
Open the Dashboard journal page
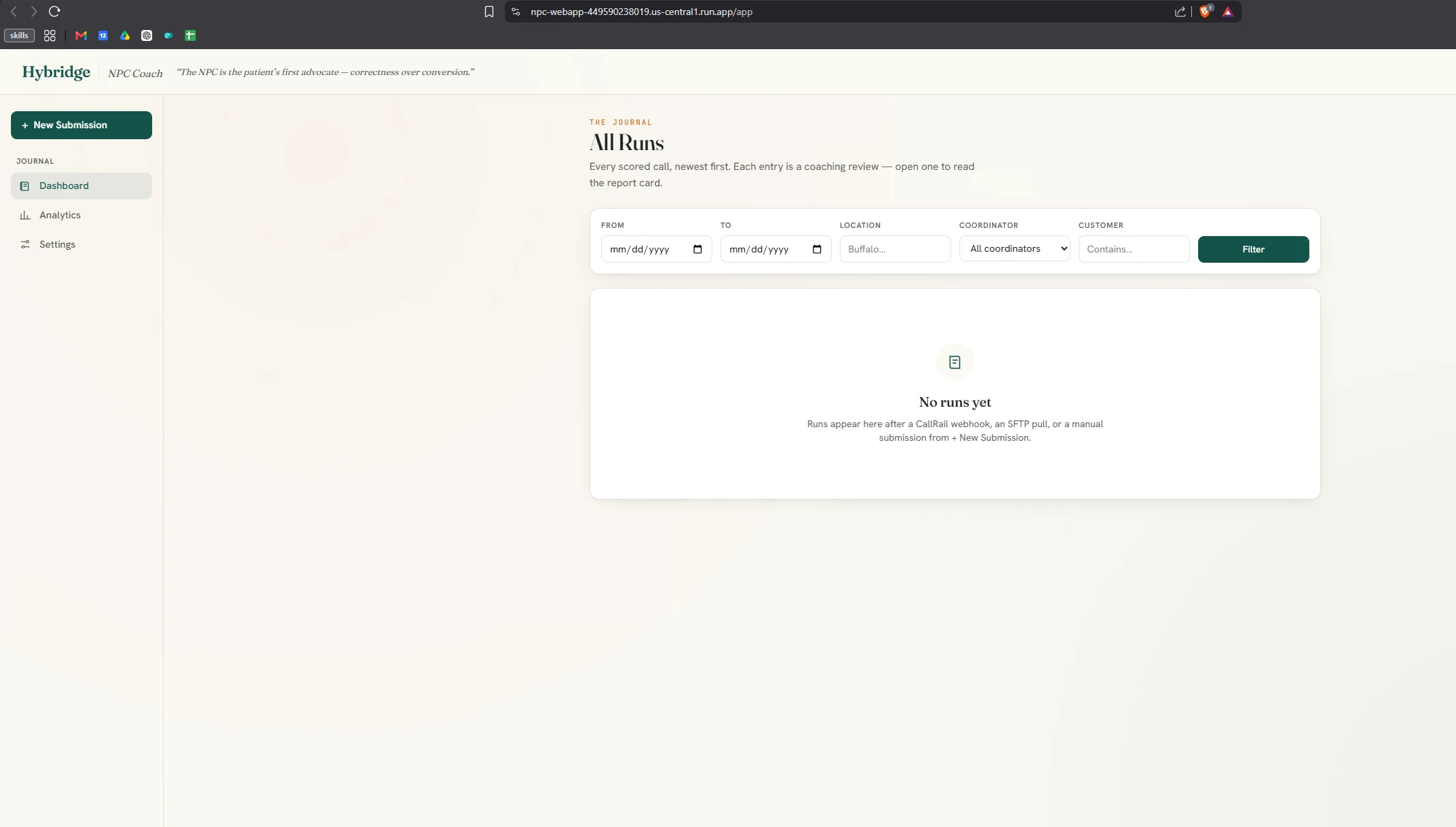point(81,186)
